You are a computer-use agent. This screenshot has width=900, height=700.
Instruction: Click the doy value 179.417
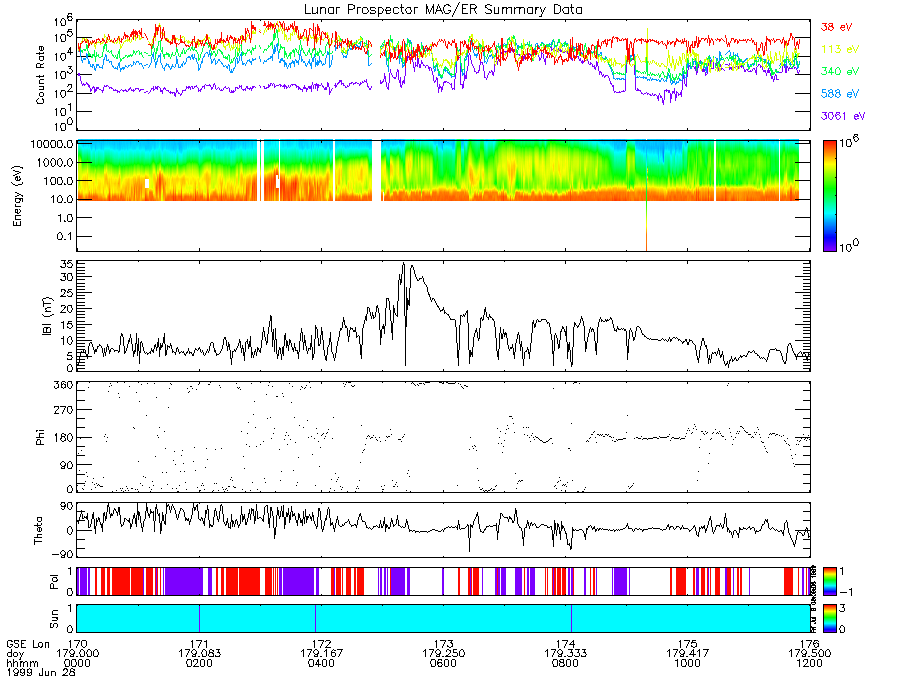[688, 654]
